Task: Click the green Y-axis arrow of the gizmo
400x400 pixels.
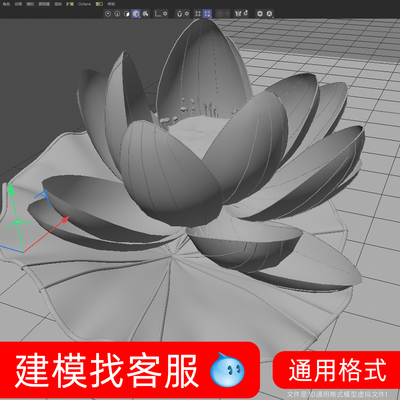Action: [11, 189]
